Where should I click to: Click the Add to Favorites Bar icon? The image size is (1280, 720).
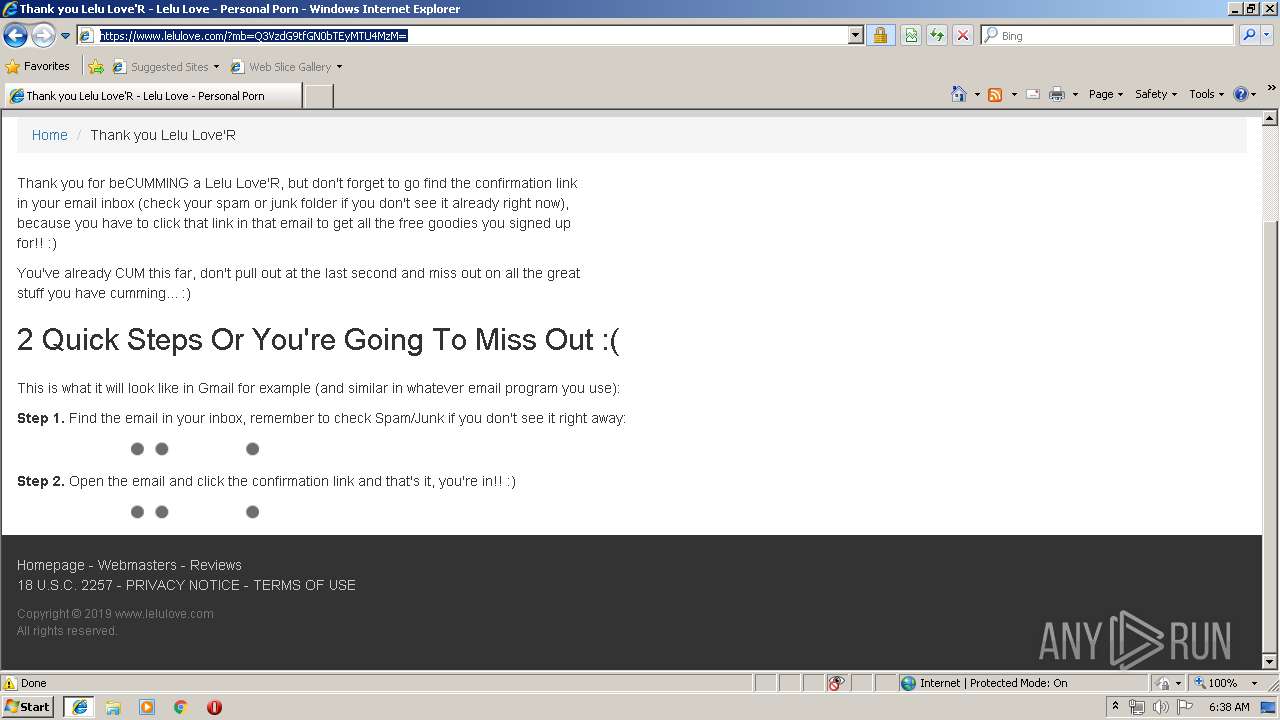tap(96, 67)
